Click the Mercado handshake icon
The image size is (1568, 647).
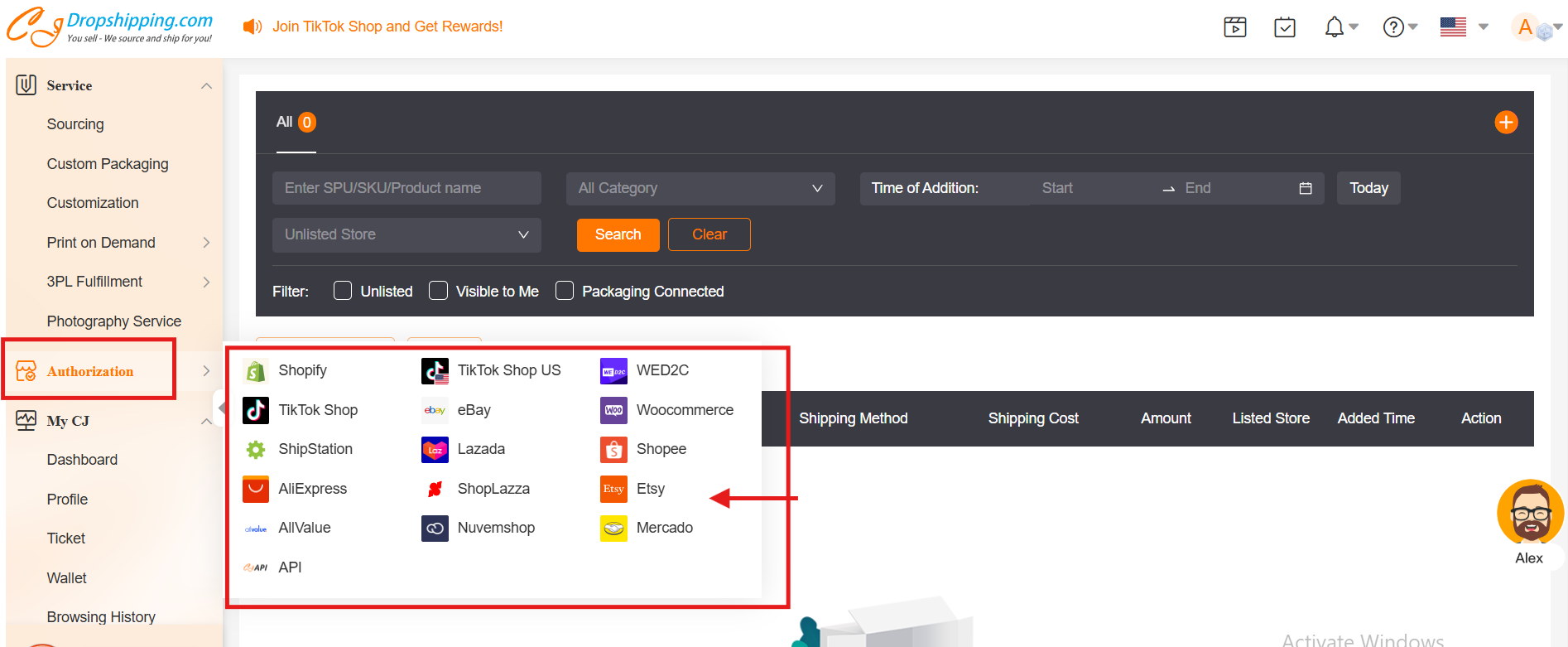click(613, 528)
